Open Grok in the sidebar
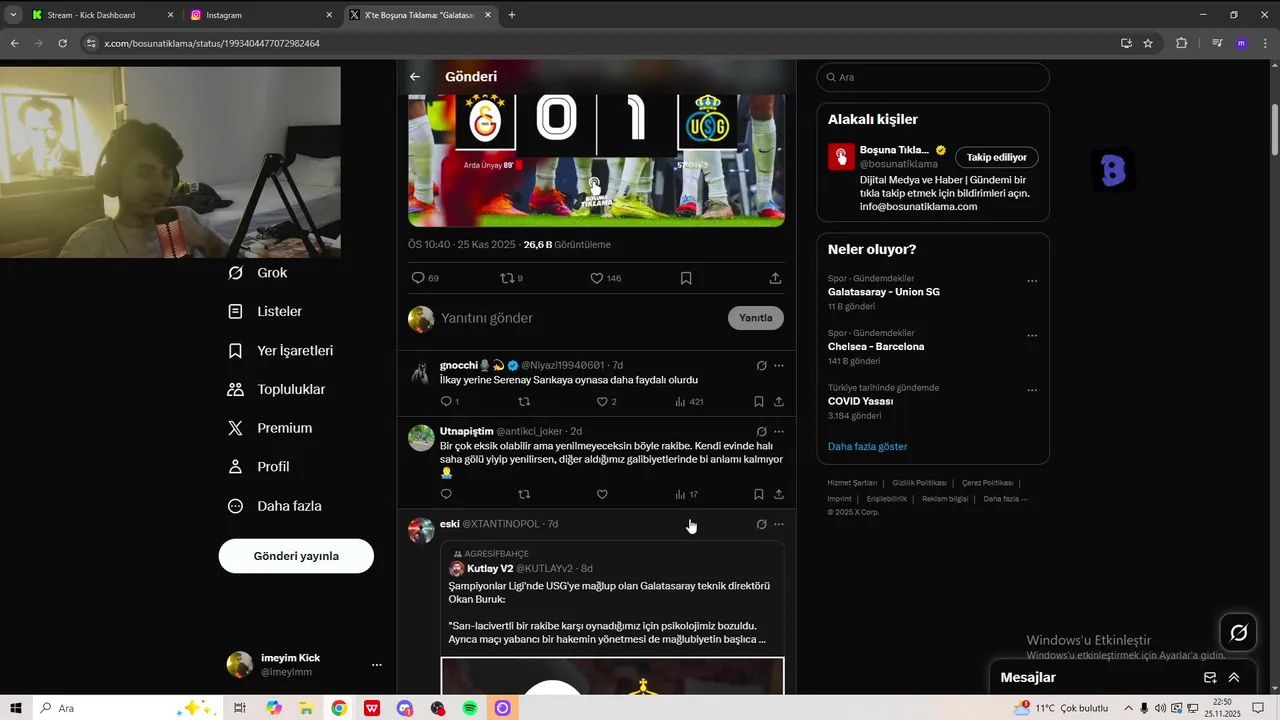Screen dimensions: 1280x720 (x=258, y=273)
